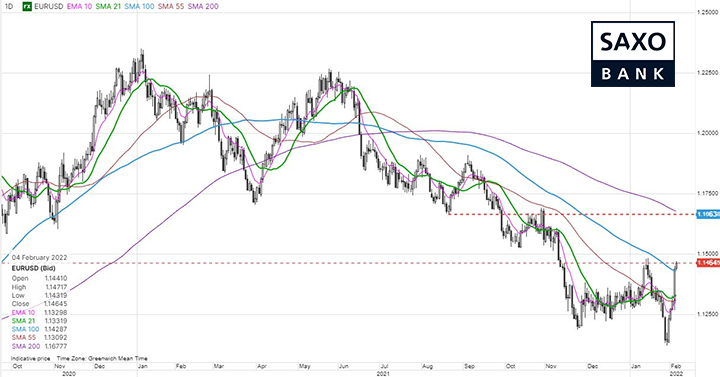
Task: Click the blue 1.1653 price tag
Action: coord(708,214)
